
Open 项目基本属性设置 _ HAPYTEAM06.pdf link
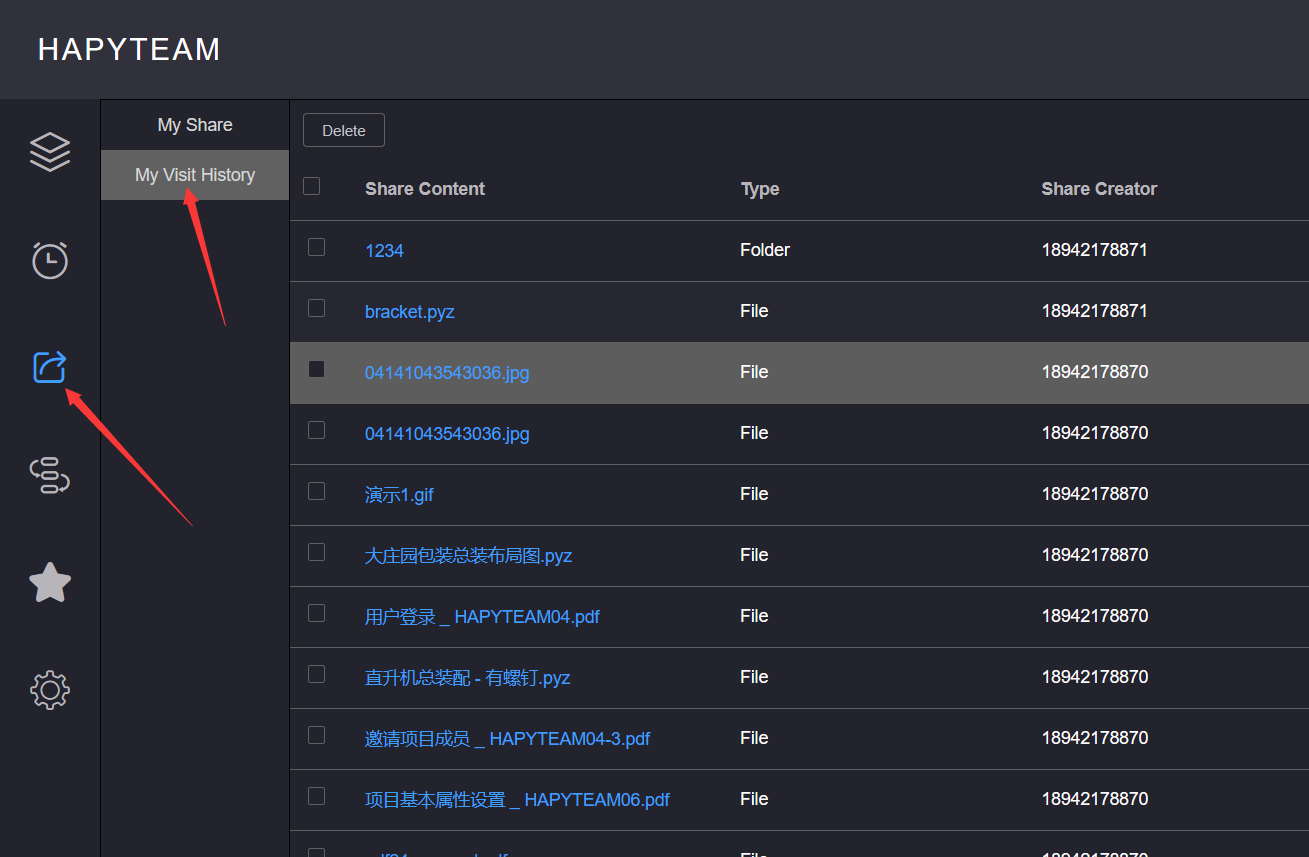517,800
